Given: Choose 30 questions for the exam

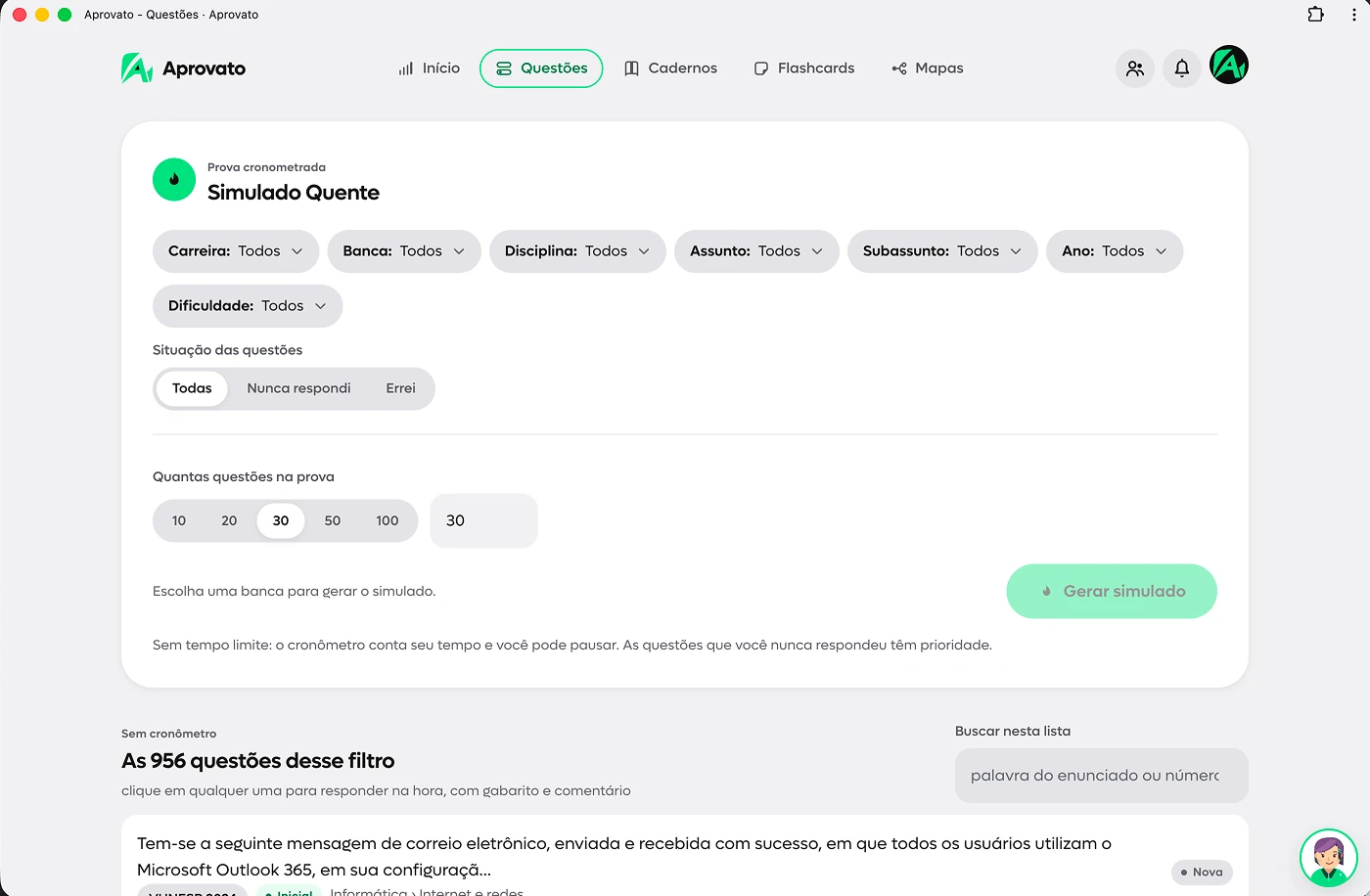Looking at the screenshot, I should coord(281,520).
